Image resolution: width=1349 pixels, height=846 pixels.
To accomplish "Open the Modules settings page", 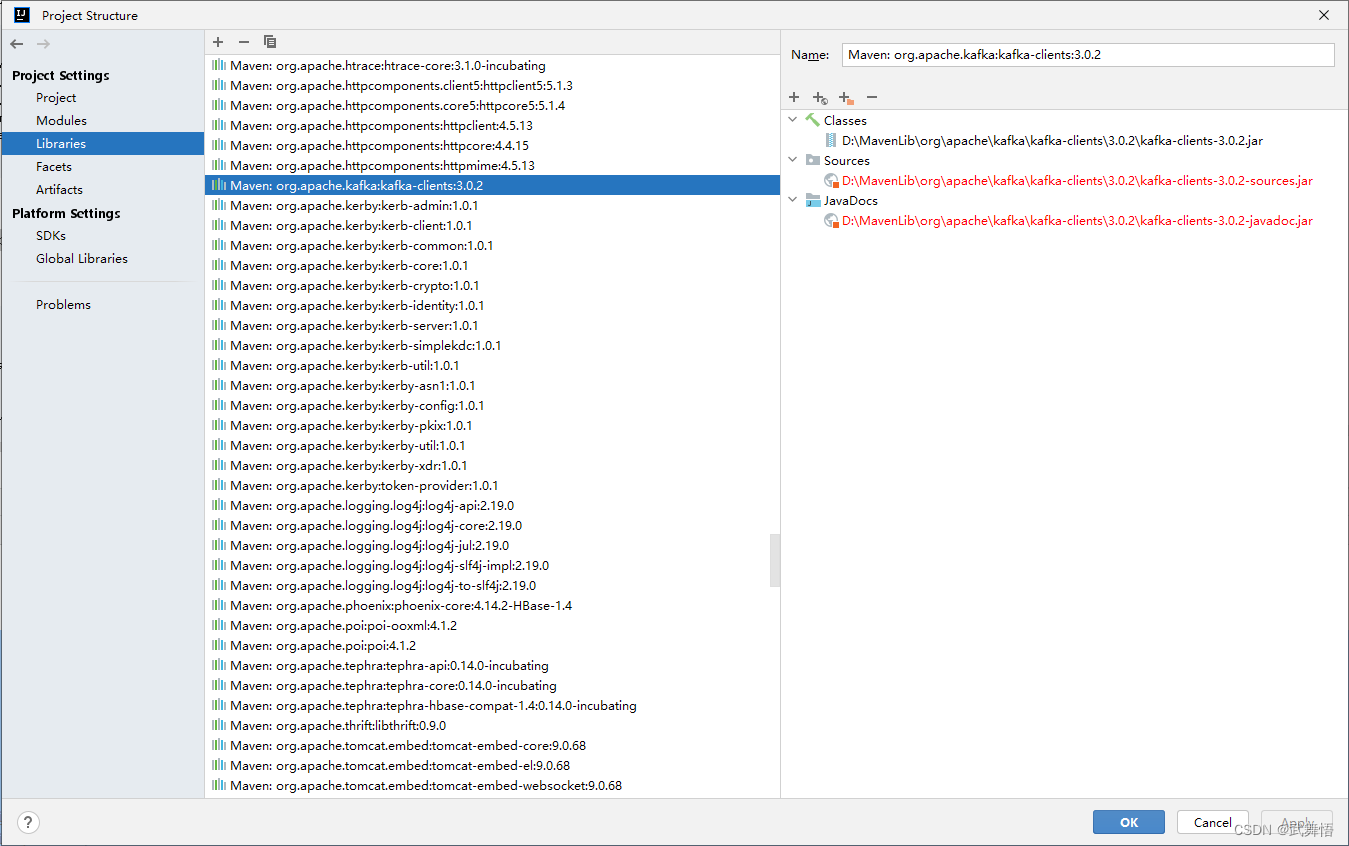I will tap(61, 120).
